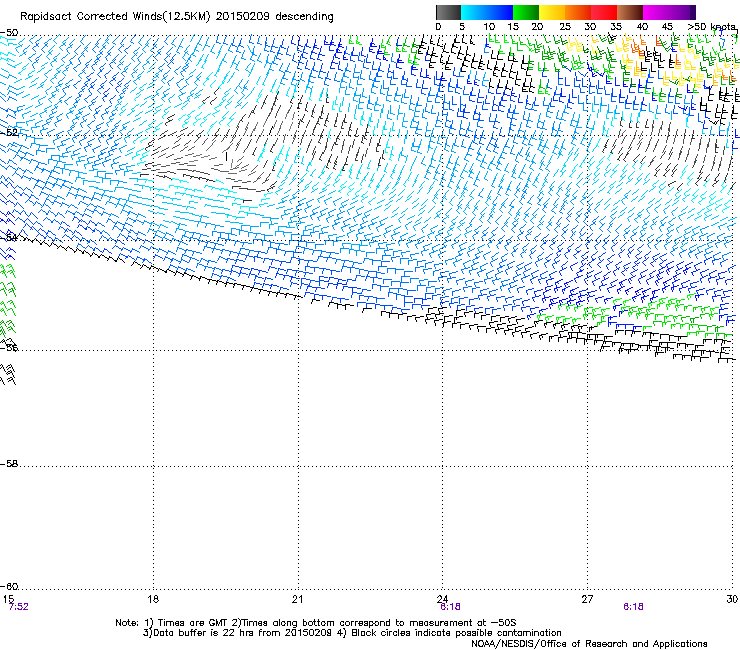The width and height of the screenshot is (740, 650).
Task: Click the longitude axis label '24'
Action: pos(442,599)
